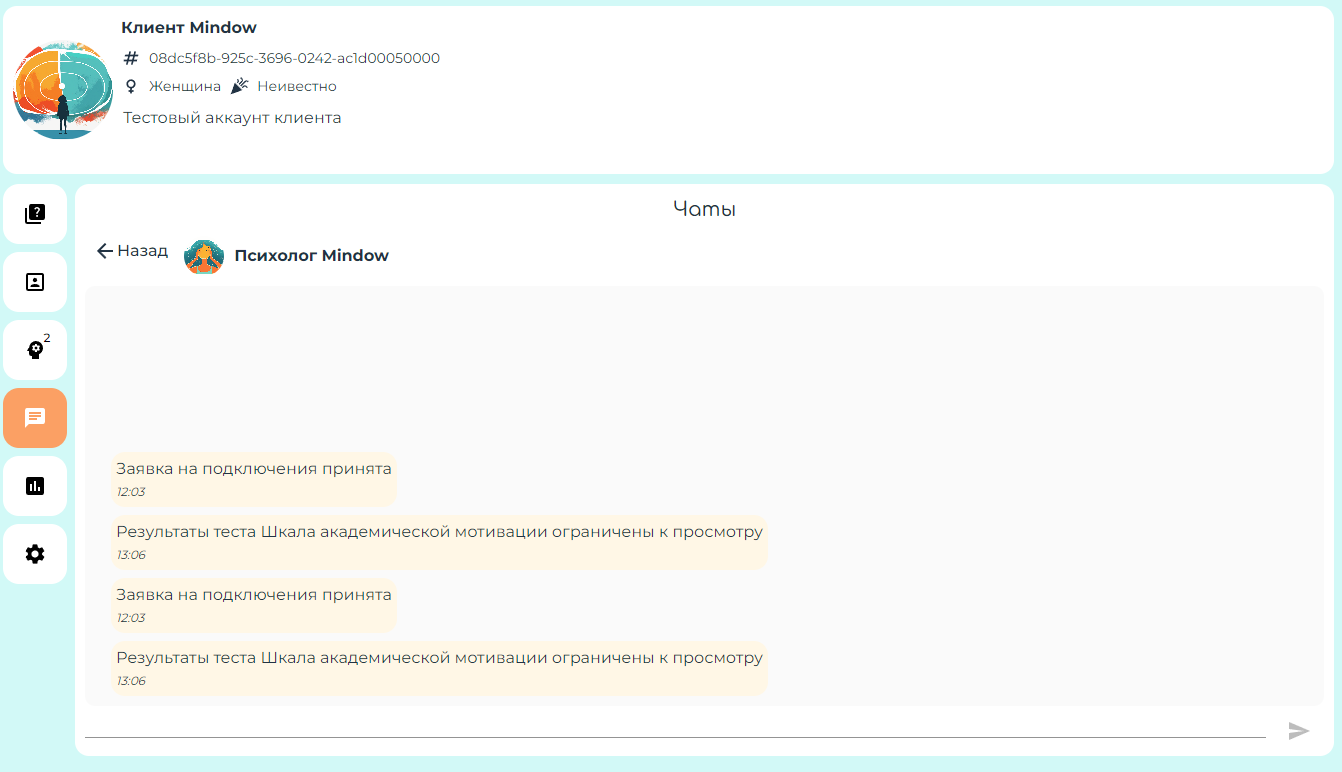This screenshot has width=1342, height=772.
Task: Click the send message arrow icon
Action: pyautogui.click(x=1299, y=731)
